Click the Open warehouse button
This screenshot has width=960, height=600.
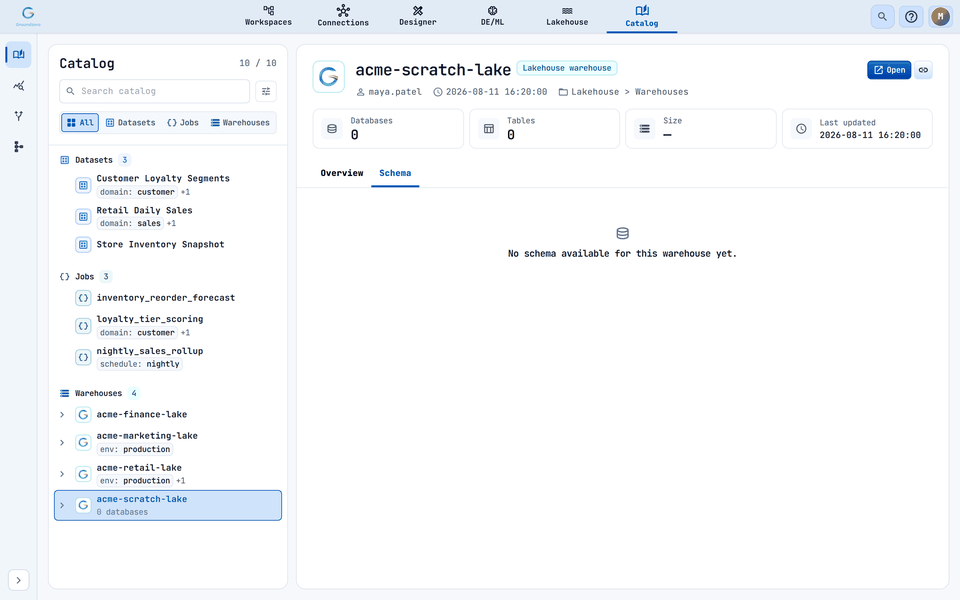[x=889, y=70]
